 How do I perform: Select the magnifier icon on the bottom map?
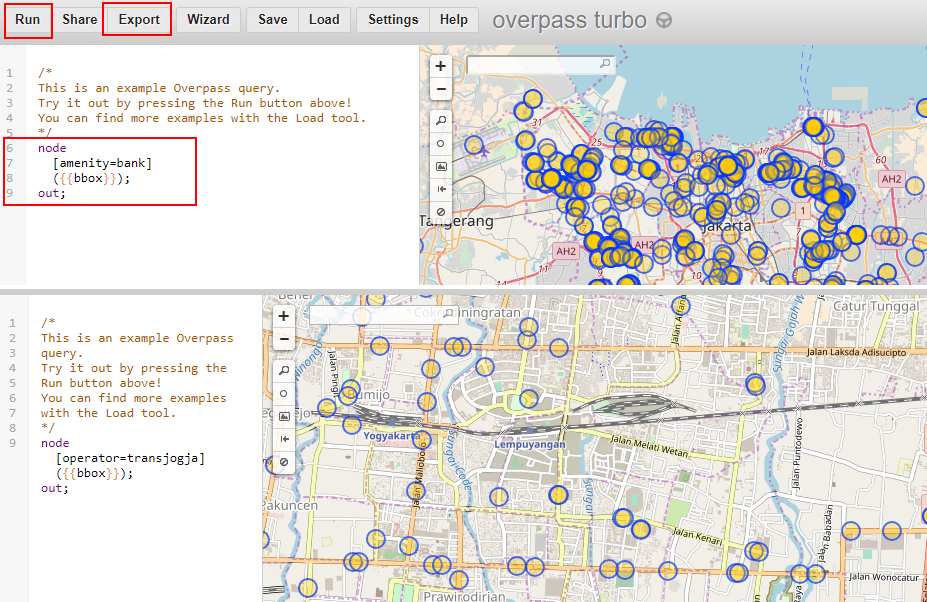tap(283, 369)
